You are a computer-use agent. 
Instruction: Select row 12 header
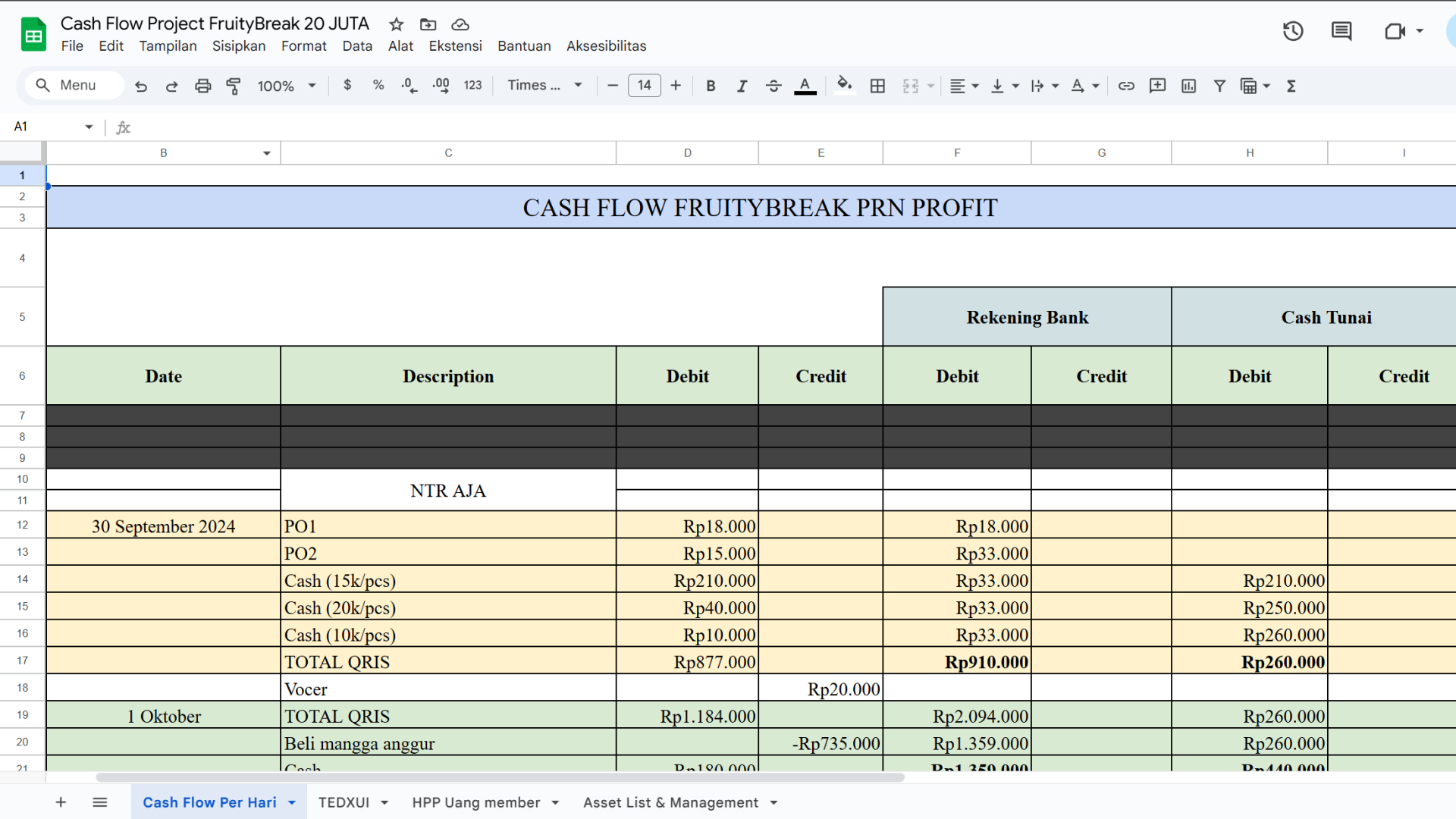pyautogui.click(x=23, y=525)
